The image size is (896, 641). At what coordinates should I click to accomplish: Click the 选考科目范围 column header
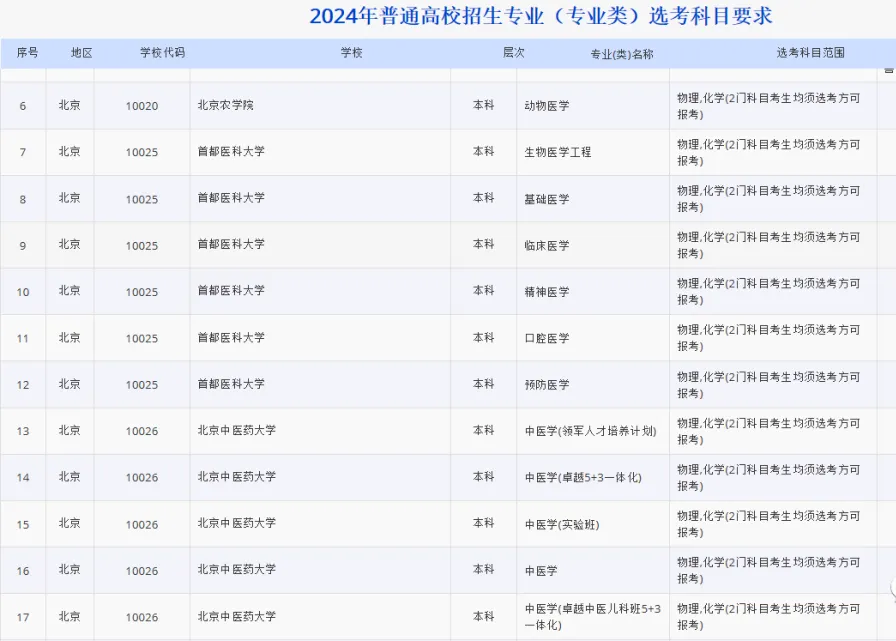click(810, 53)
